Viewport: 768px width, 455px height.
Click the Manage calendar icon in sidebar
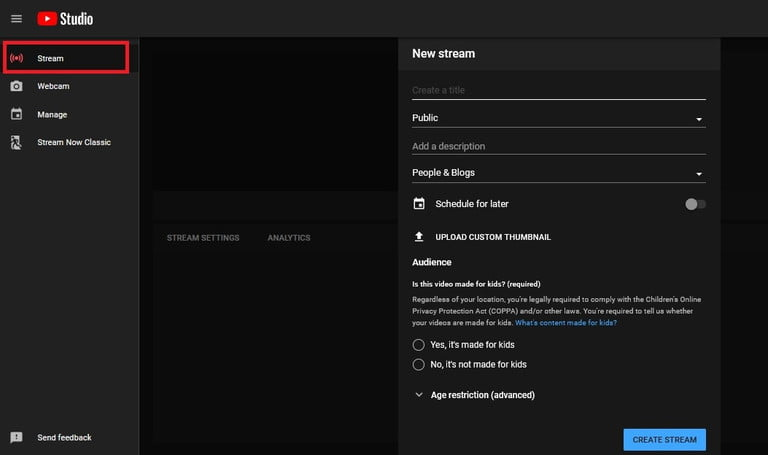[x=16, y=114]
